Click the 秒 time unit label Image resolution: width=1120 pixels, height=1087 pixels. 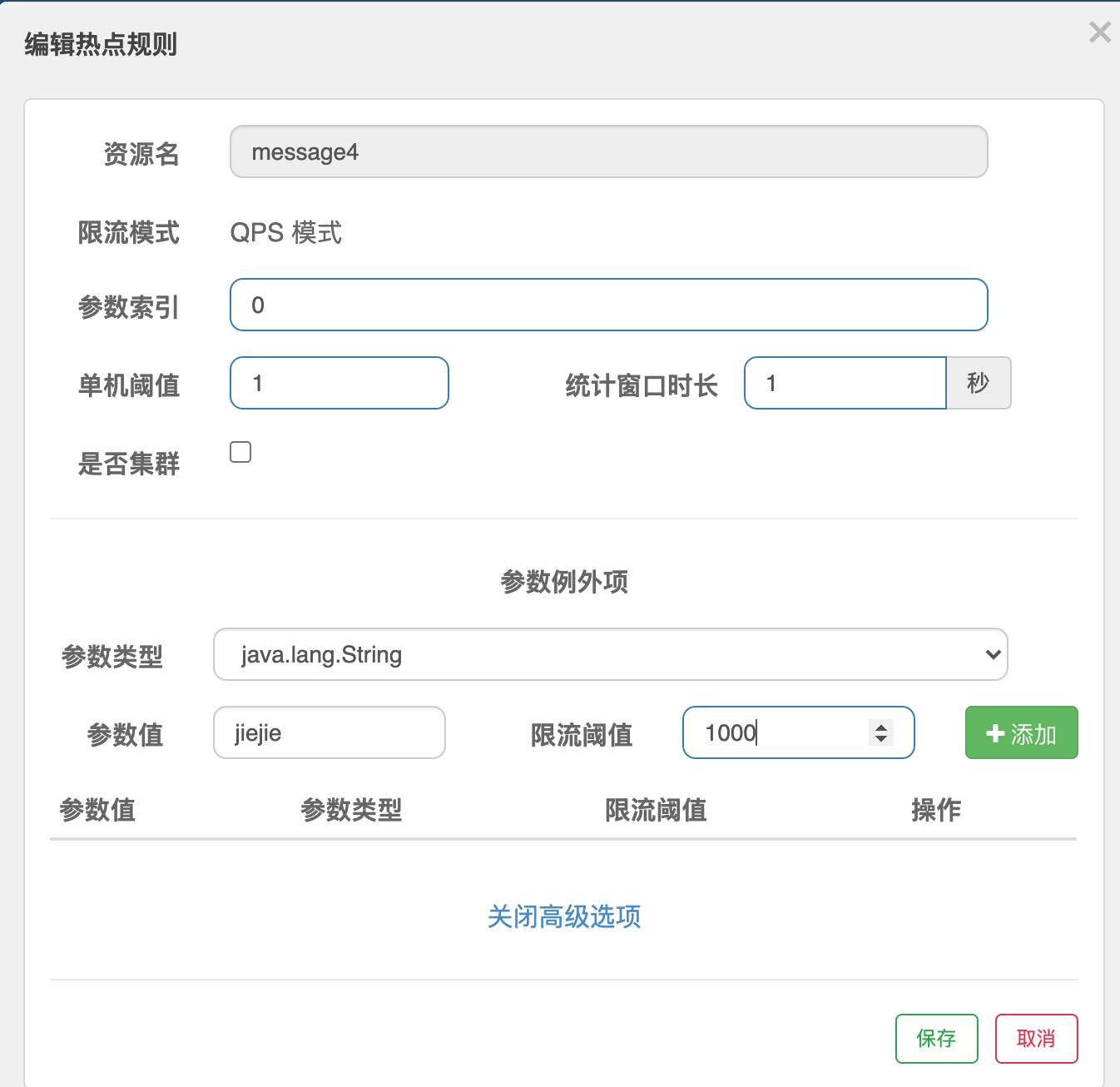coord(979,383)
